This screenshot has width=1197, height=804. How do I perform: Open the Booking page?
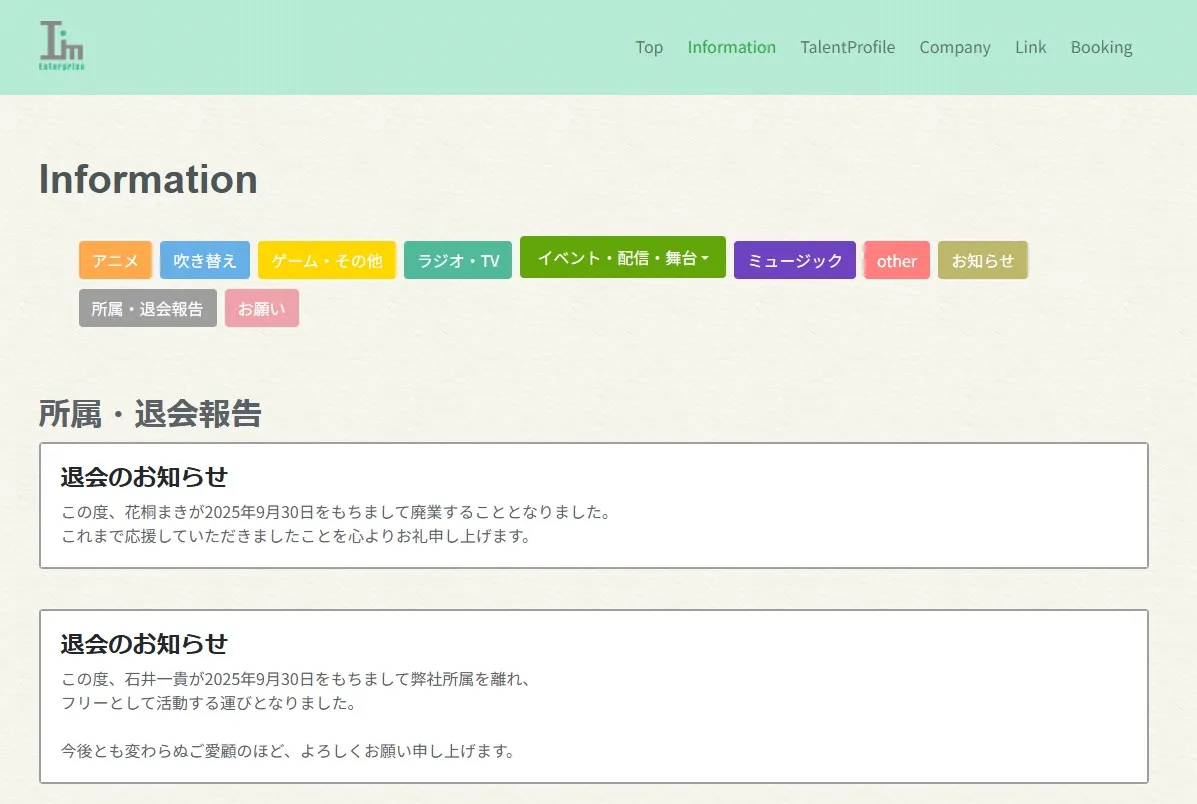click(1101, 47)
